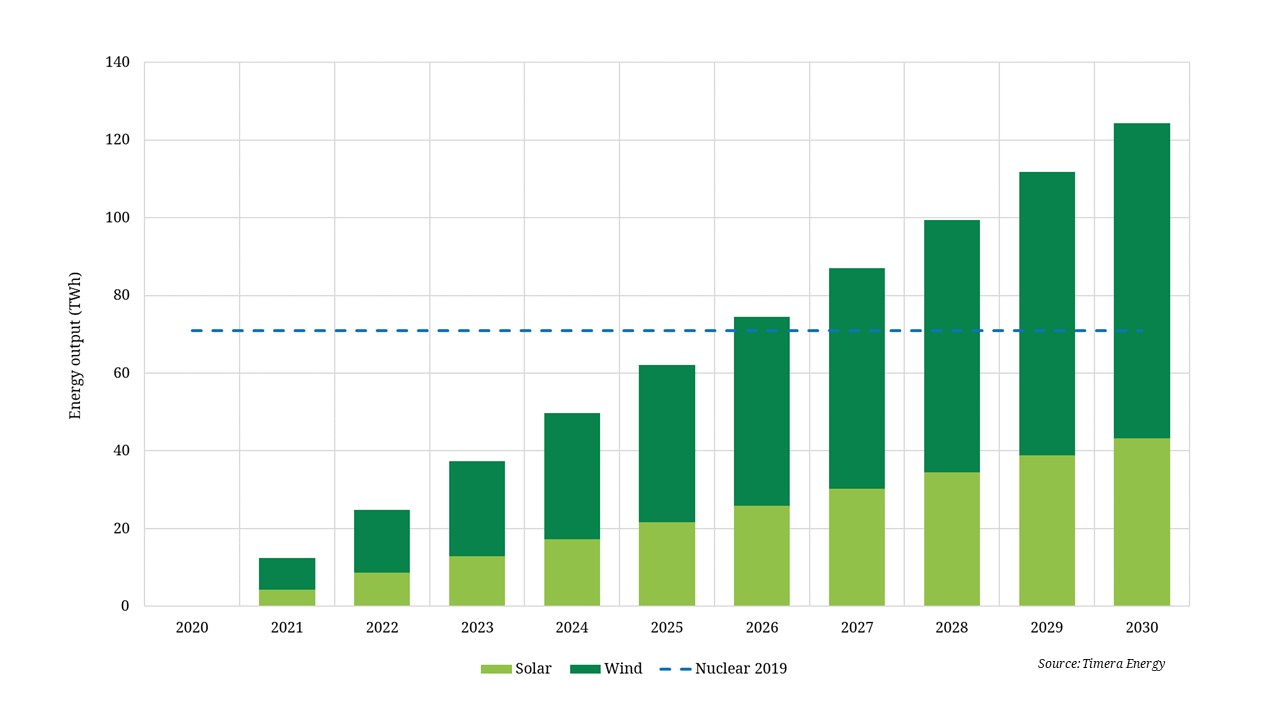Click the Wind legend color swatch

586,668
